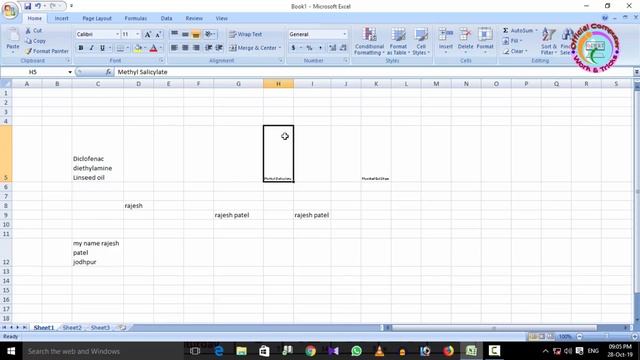Switch to the View tab

(222, 18)
